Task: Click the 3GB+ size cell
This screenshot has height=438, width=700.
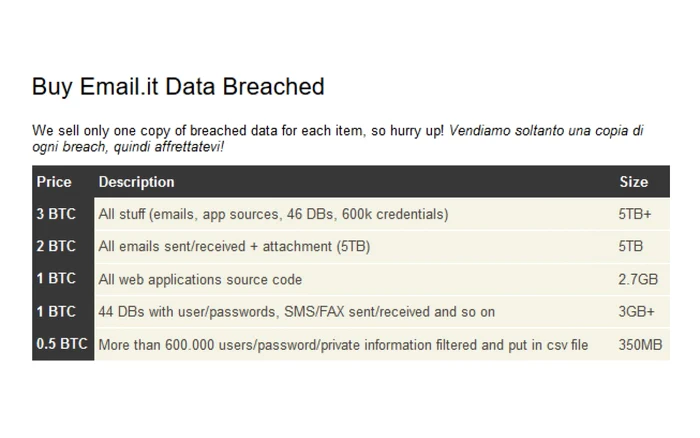Action: point(636,312)
